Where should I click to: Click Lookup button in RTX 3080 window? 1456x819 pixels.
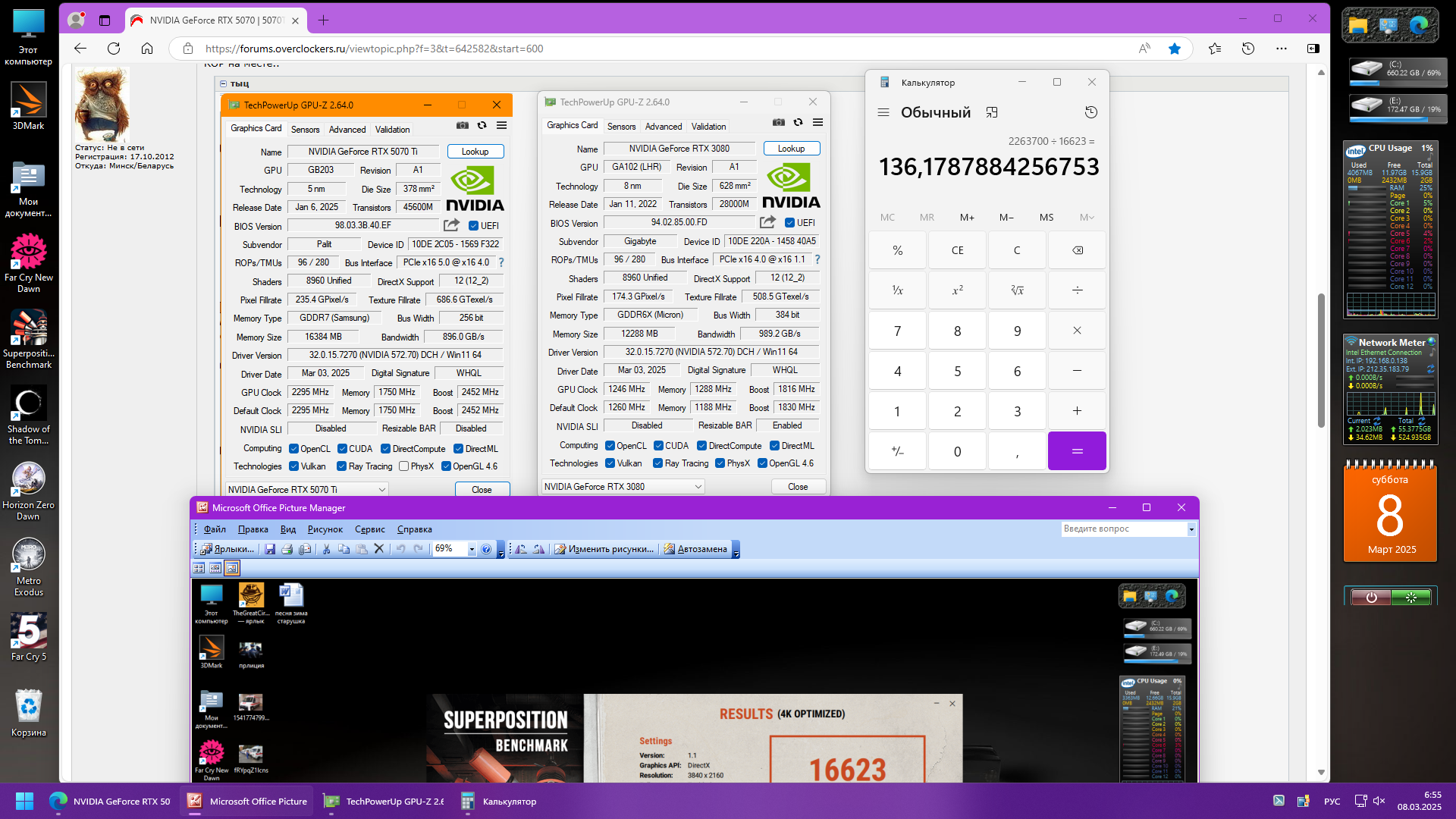[791, 149]
